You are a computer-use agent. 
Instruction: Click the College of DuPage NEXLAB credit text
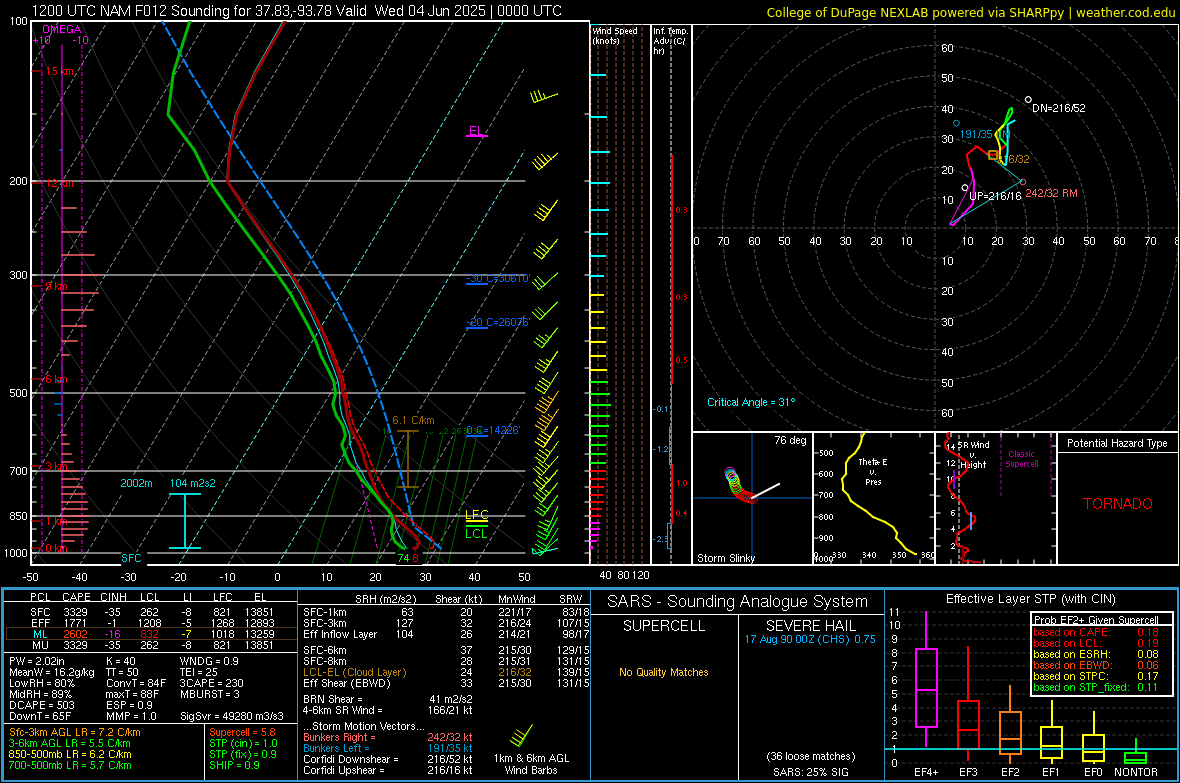(x=970, y=13)
